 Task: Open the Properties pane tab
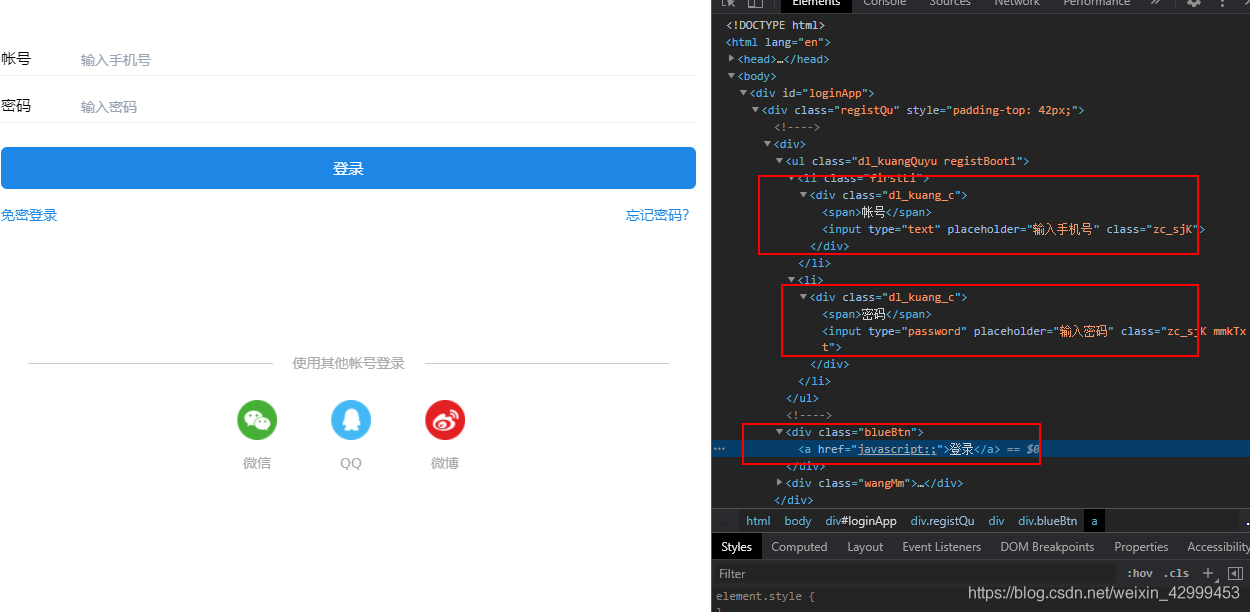[x=1141, y=547]
